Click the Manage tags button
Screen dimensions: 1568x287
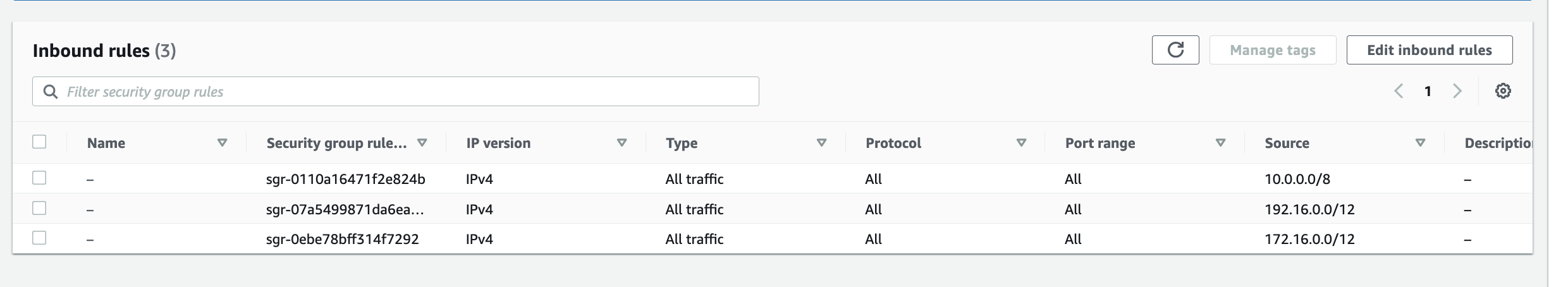pyautogui.click(x=1273, y=50)
